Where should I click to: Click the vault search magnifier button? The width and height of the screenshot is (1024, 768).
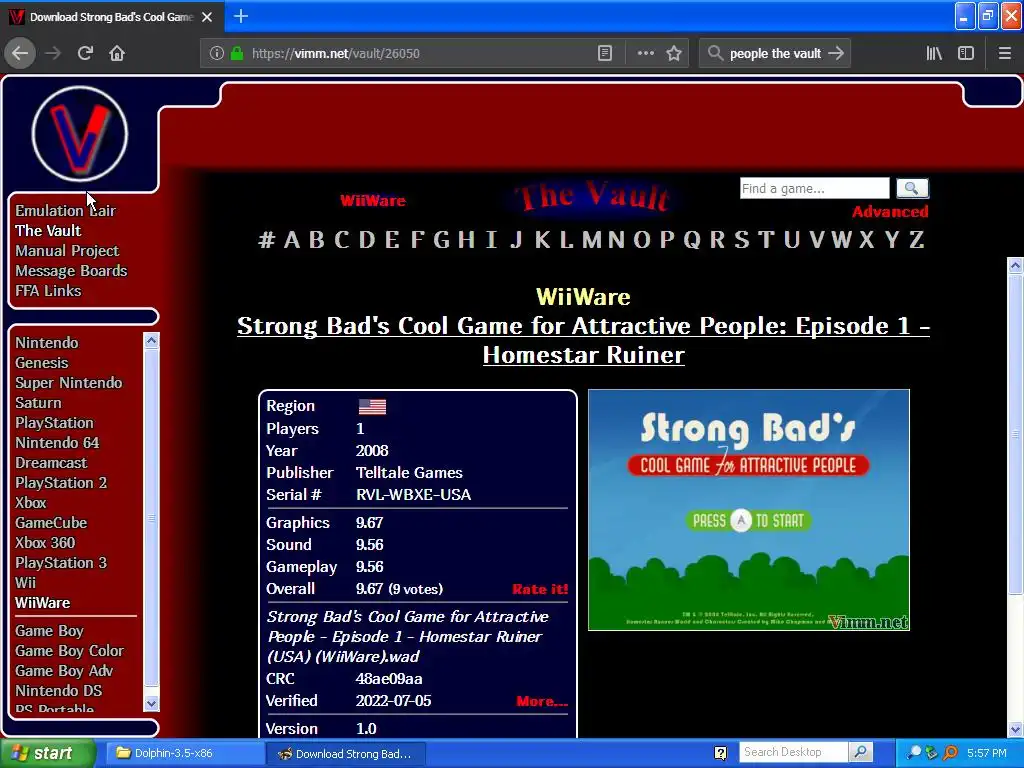coord(912,189)
